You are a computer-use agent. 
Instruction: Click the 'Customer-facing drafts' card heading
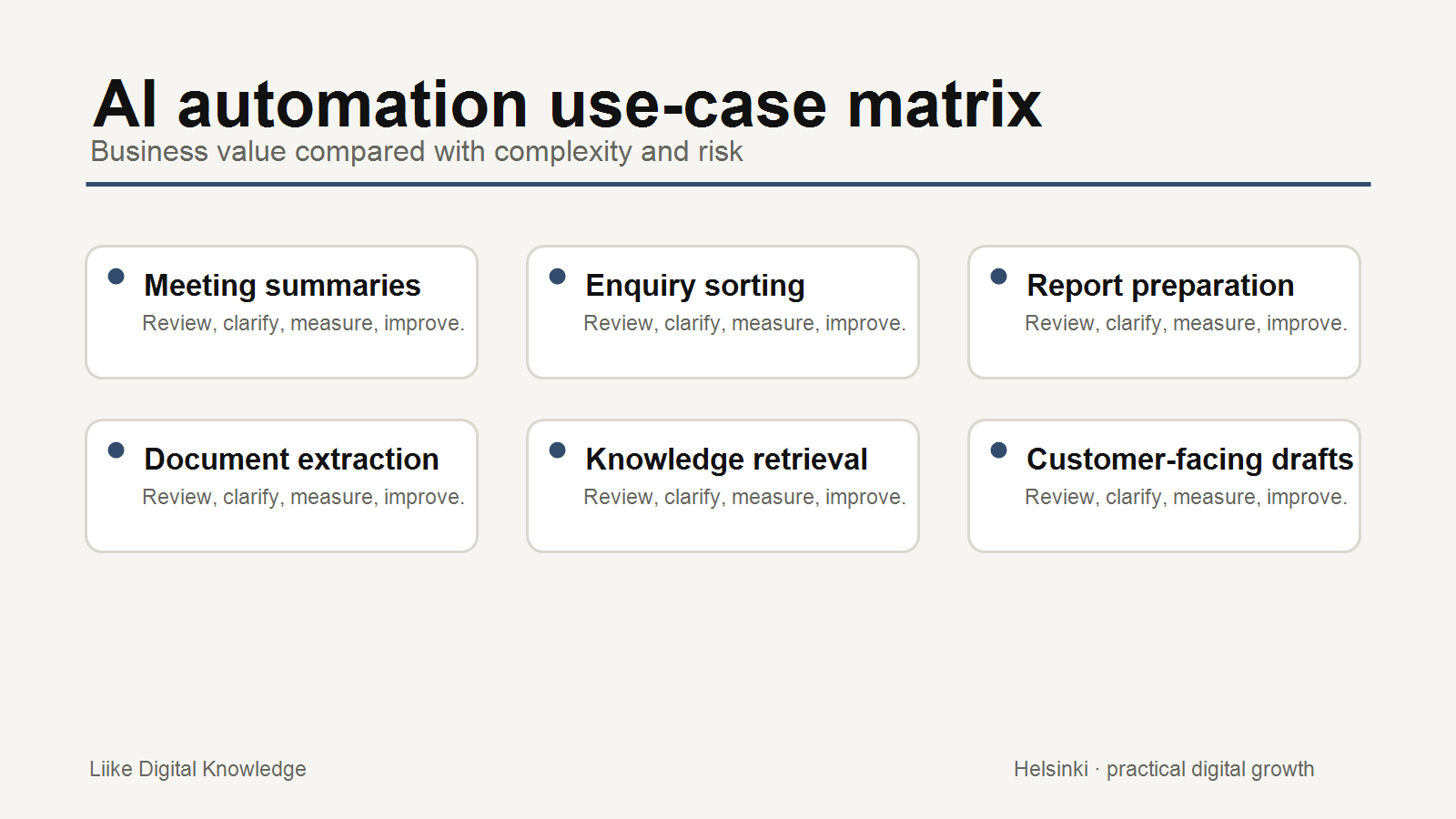tap(1189, 459)
